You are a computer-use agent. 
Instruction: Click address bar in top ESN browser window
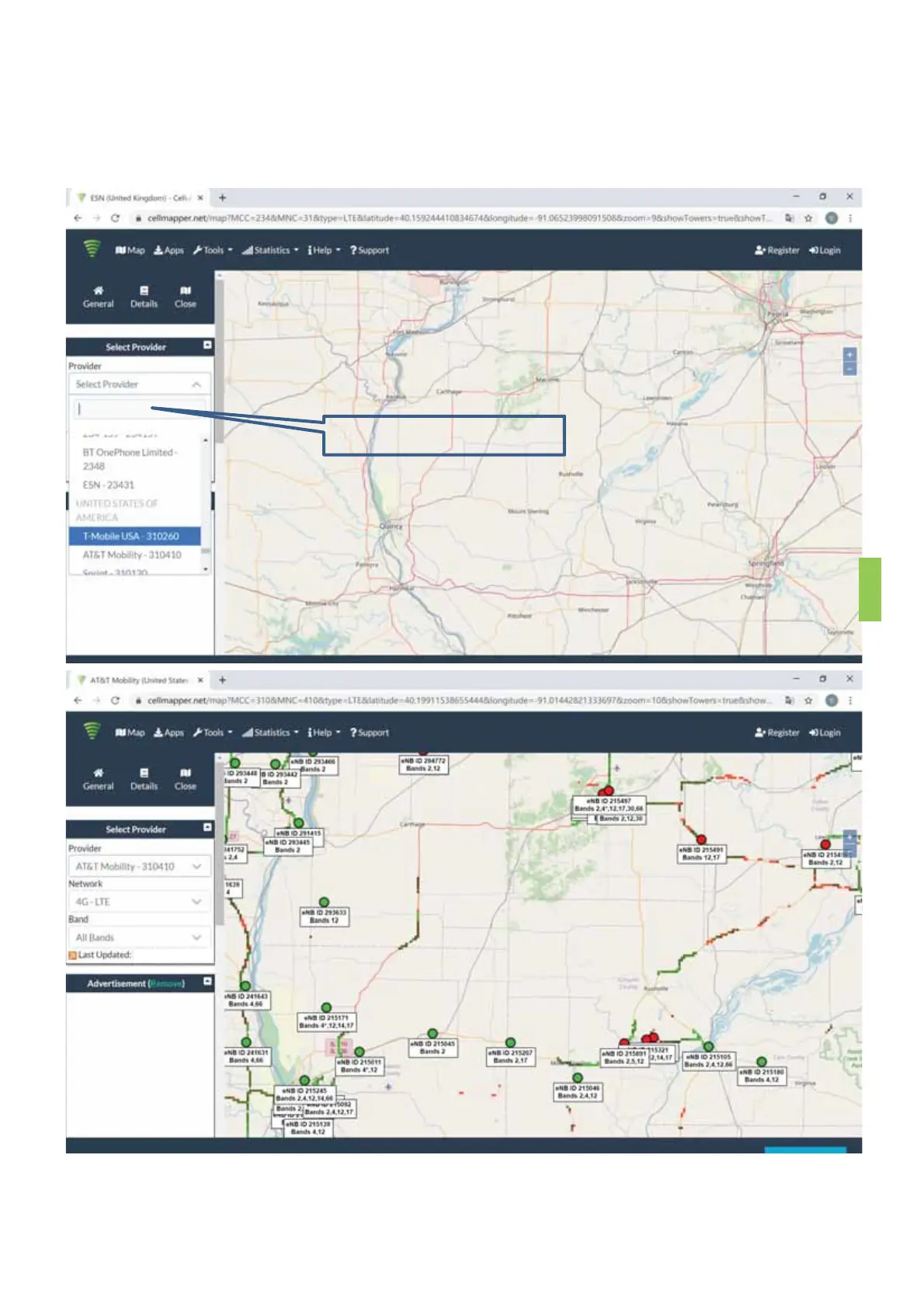coord(458,218)
